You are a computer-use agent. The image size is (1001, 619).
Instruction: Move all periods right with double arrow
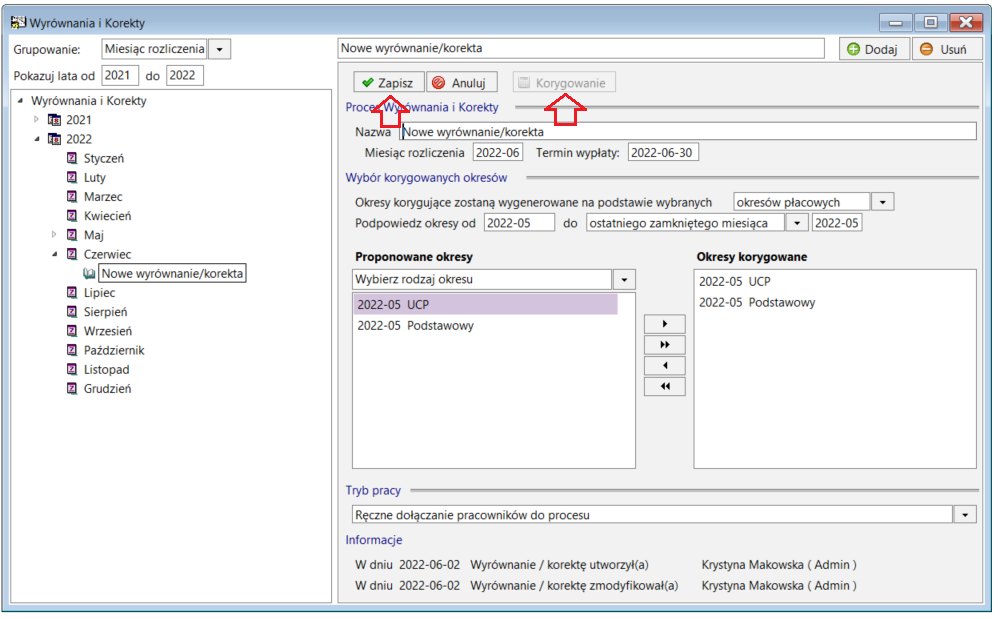point(665,345)
